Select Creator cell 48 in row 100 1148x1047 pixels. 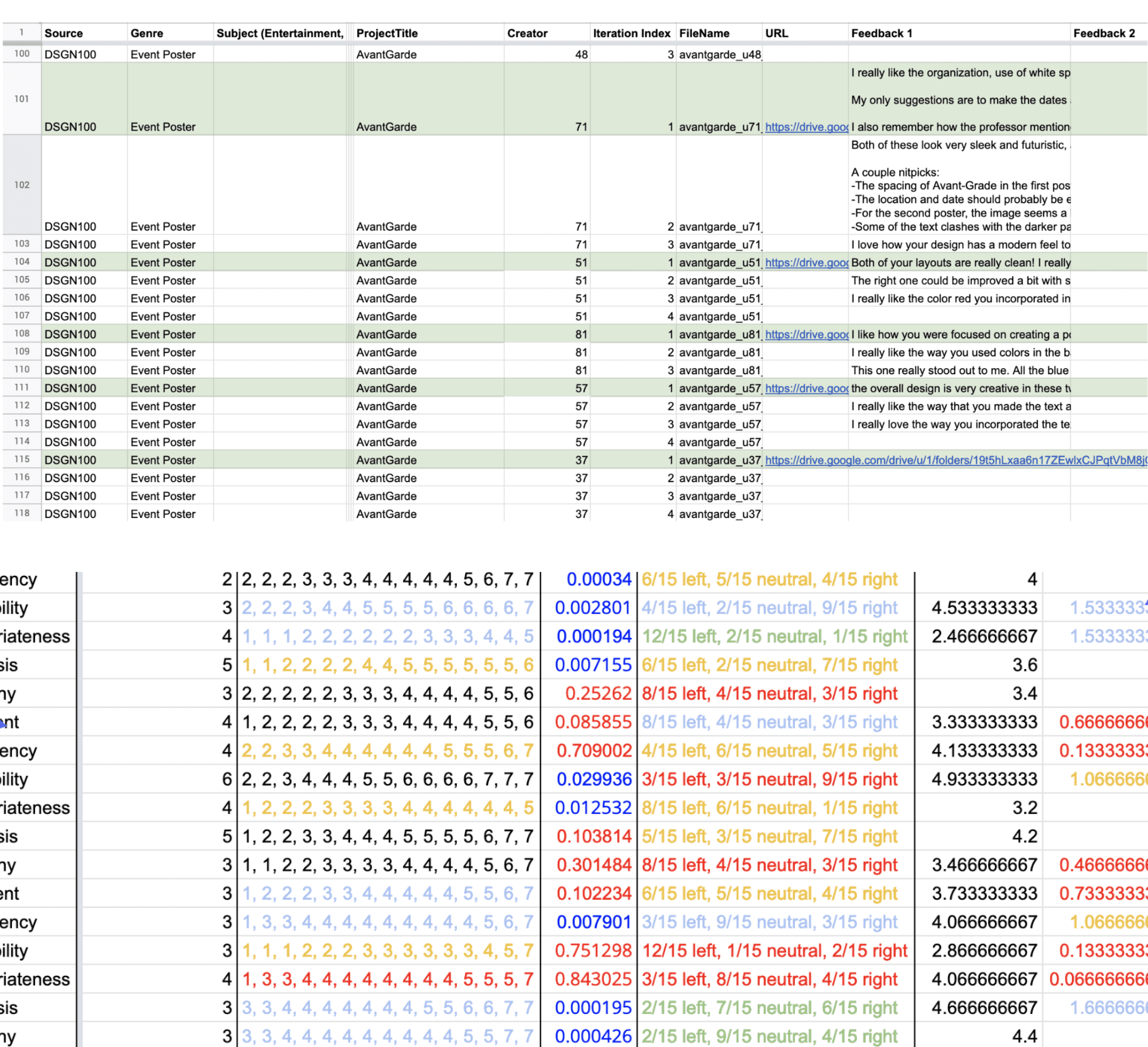[547, 54]
